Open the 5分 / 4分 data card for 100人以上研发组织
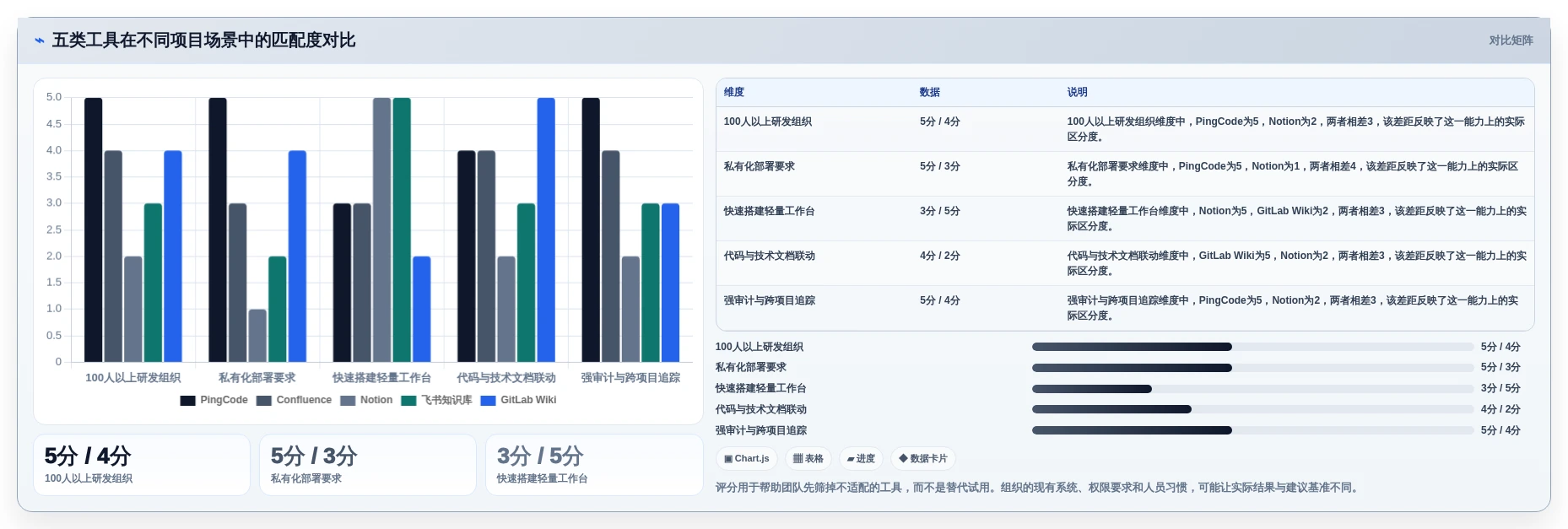This screenshot has height=529, width=1568. click(x=142, y=465)
